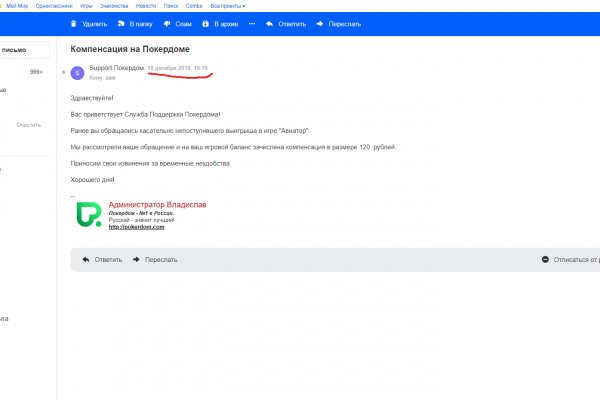Viewport: 600px width, 400px height.
Task: Click the Покердом green logo image
Action: (90, 215)
